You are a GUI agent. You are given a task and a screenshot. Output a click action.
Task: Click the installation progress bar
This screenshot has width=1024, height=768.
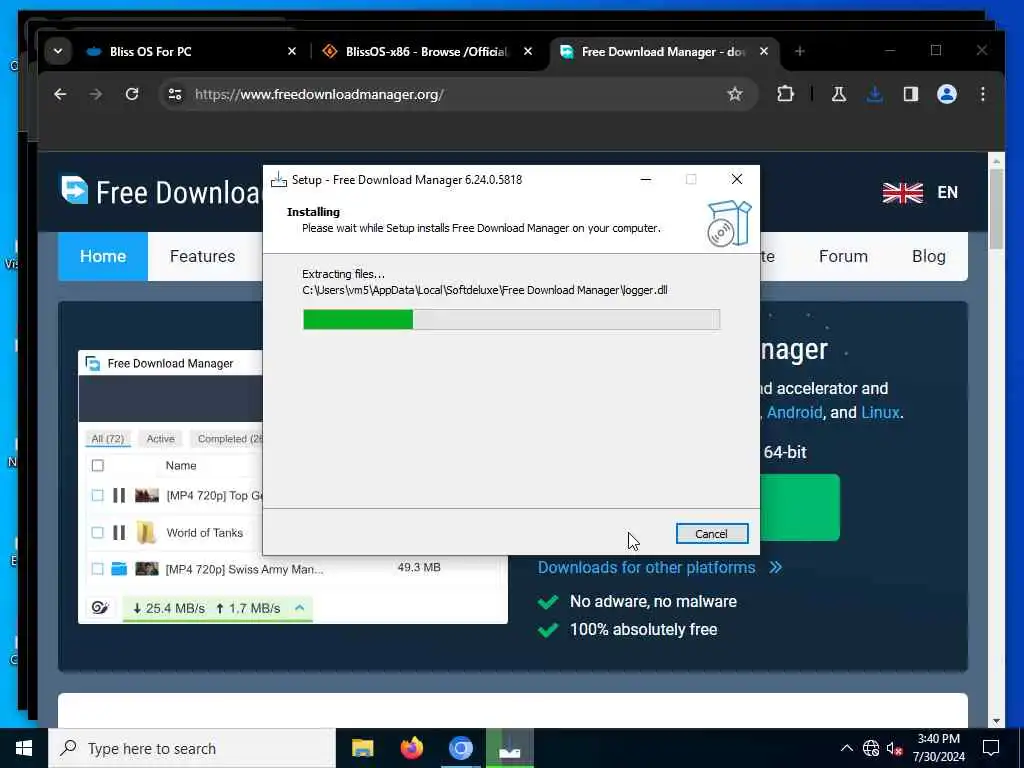(x=511, y=319)
